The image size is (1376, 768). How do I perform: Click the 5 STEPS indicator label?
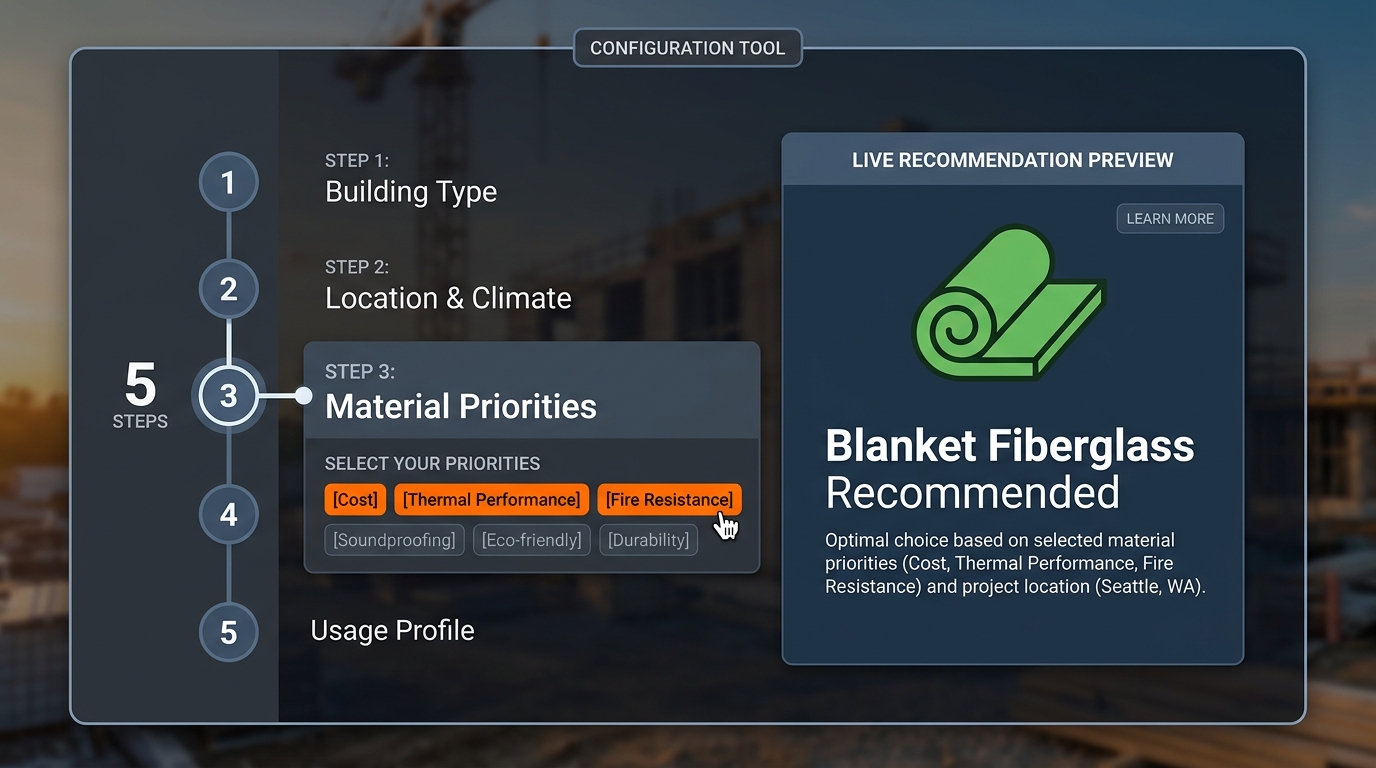(140, 398)
